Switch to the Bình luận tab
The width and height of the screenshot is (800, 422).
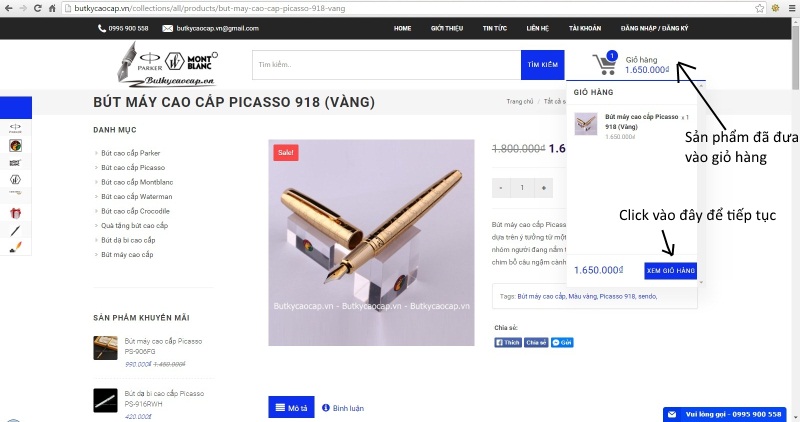click(x=343, y=408)
